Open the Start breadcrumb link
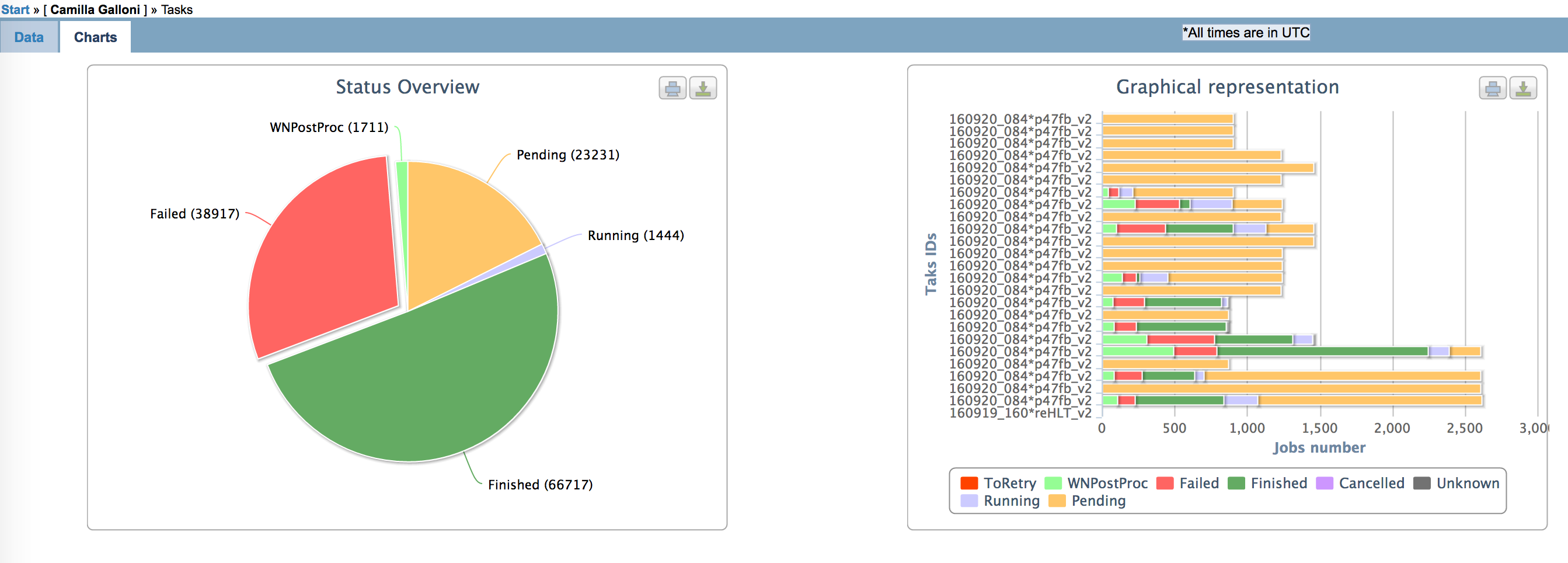 pos(15,9)
